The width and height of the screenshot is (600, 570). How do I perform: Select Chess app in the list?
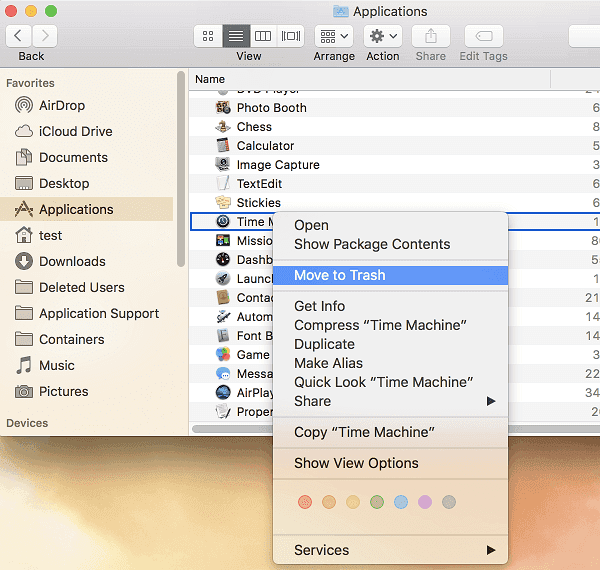[395, 127]
